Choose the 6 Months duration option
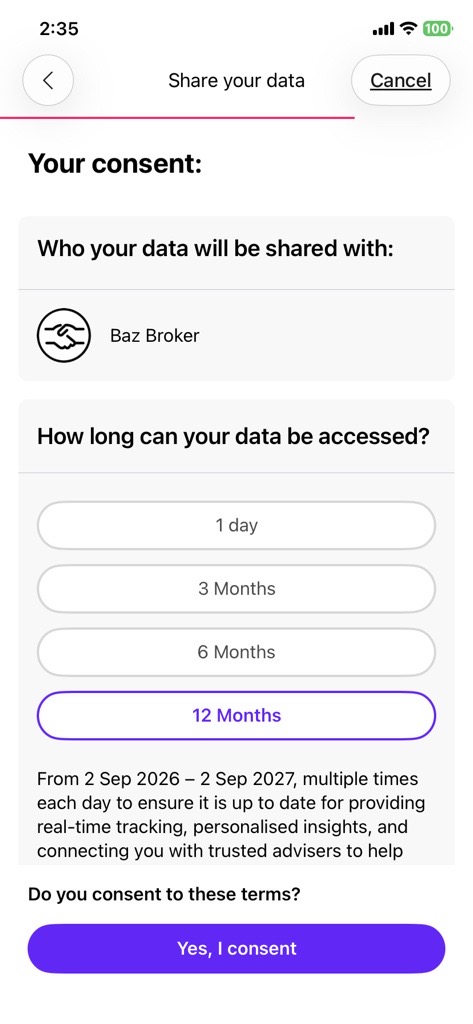This screenshot has height=1024, width=473. pyautogui.click(x=236, y=652)
